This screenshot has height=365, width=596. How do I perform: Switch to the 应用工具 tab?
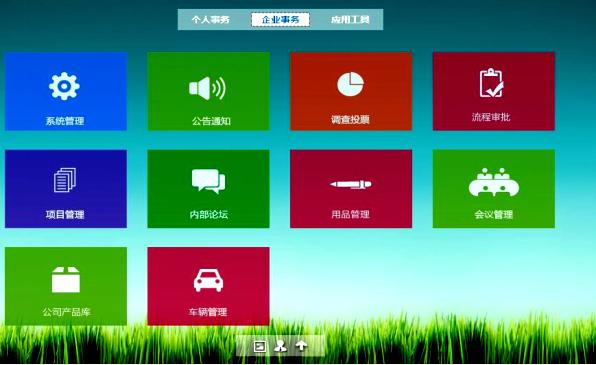(350, 19)
